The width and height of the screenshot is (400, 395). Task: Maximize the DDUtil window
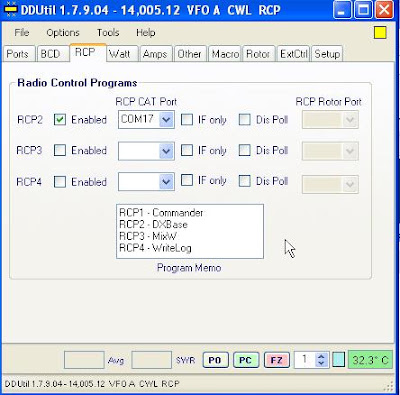click(x=363, y=9)
